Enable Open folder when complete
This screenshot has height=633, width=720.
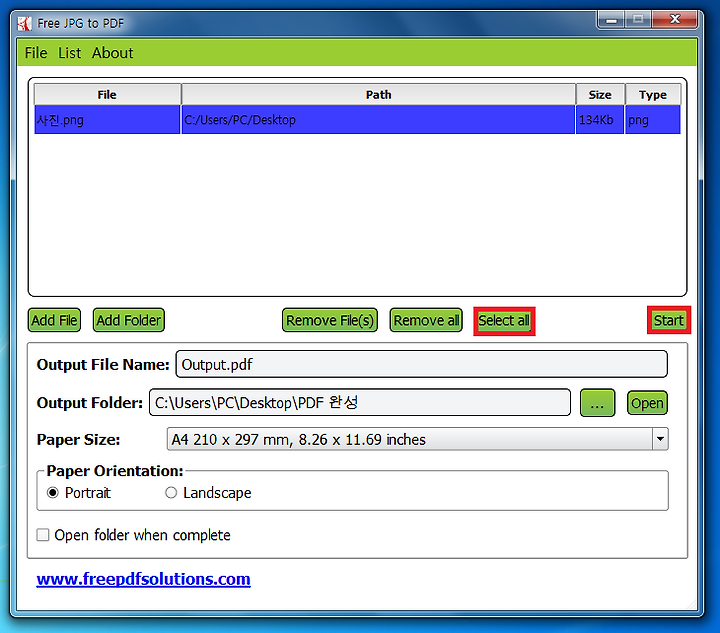click(43, 535)
